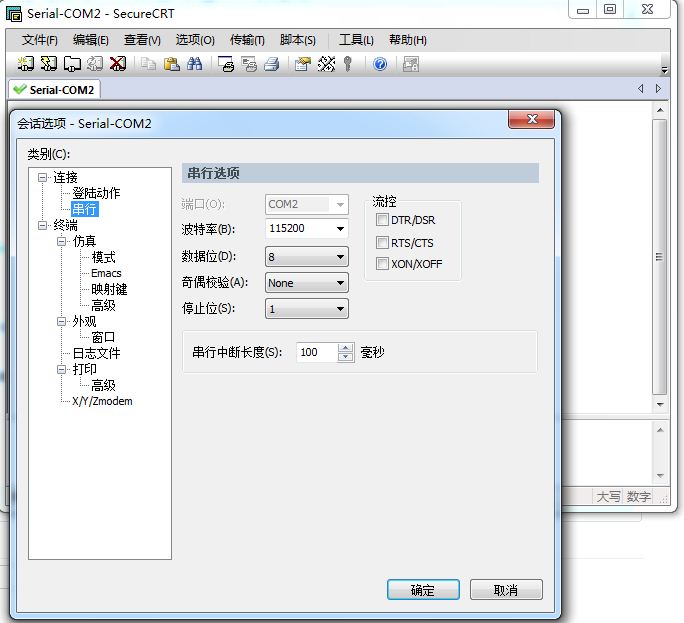Click the blue Help question icon

tap(380, 64)
